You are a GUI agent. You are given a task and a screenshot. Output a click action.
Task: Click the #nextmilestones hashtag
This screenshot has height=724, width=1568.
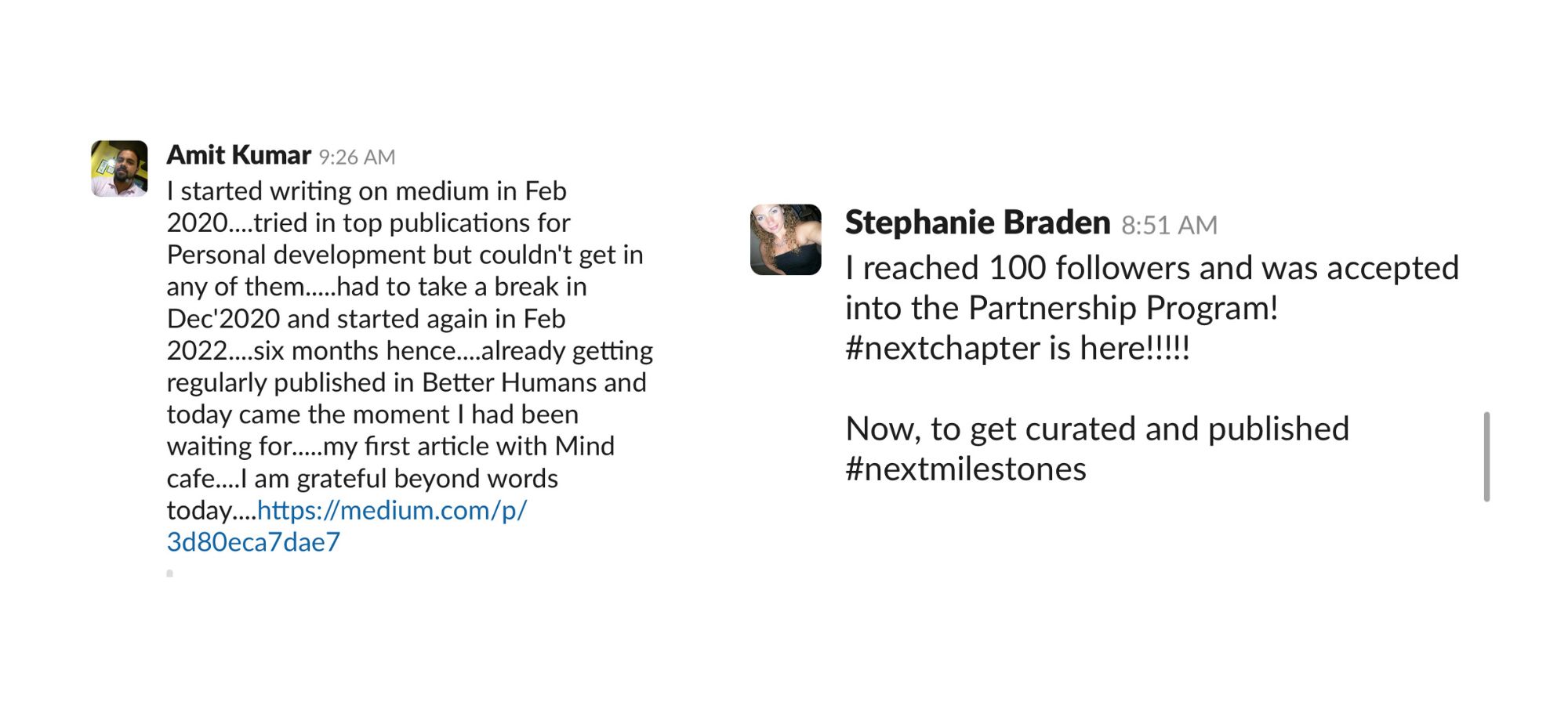pyautogui.click(x=966, y=469)
